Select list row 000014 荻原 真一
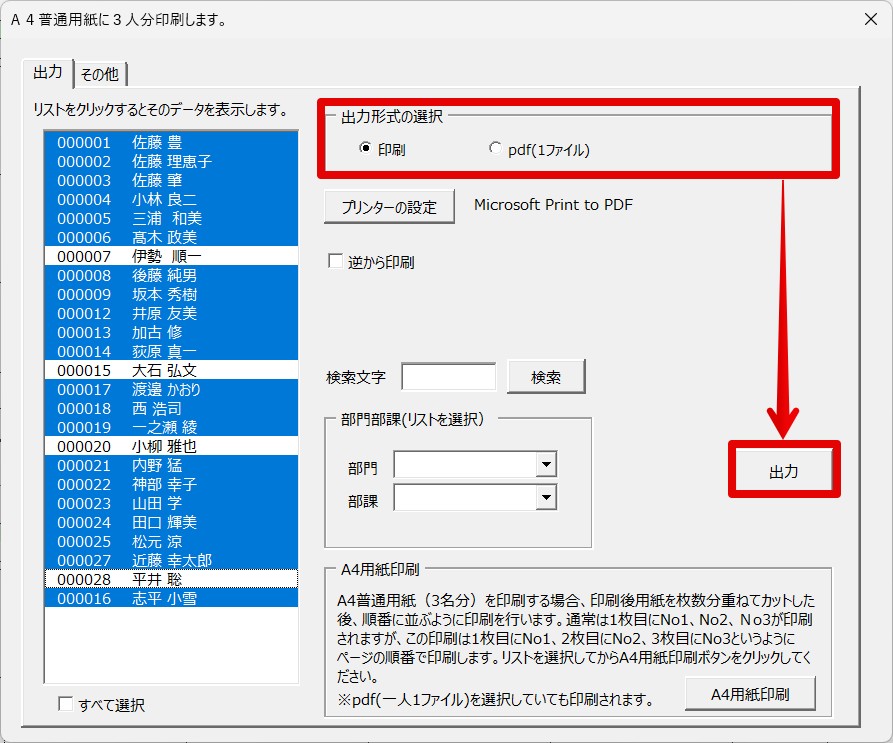893x743 pixels. [x=171, y=351]
